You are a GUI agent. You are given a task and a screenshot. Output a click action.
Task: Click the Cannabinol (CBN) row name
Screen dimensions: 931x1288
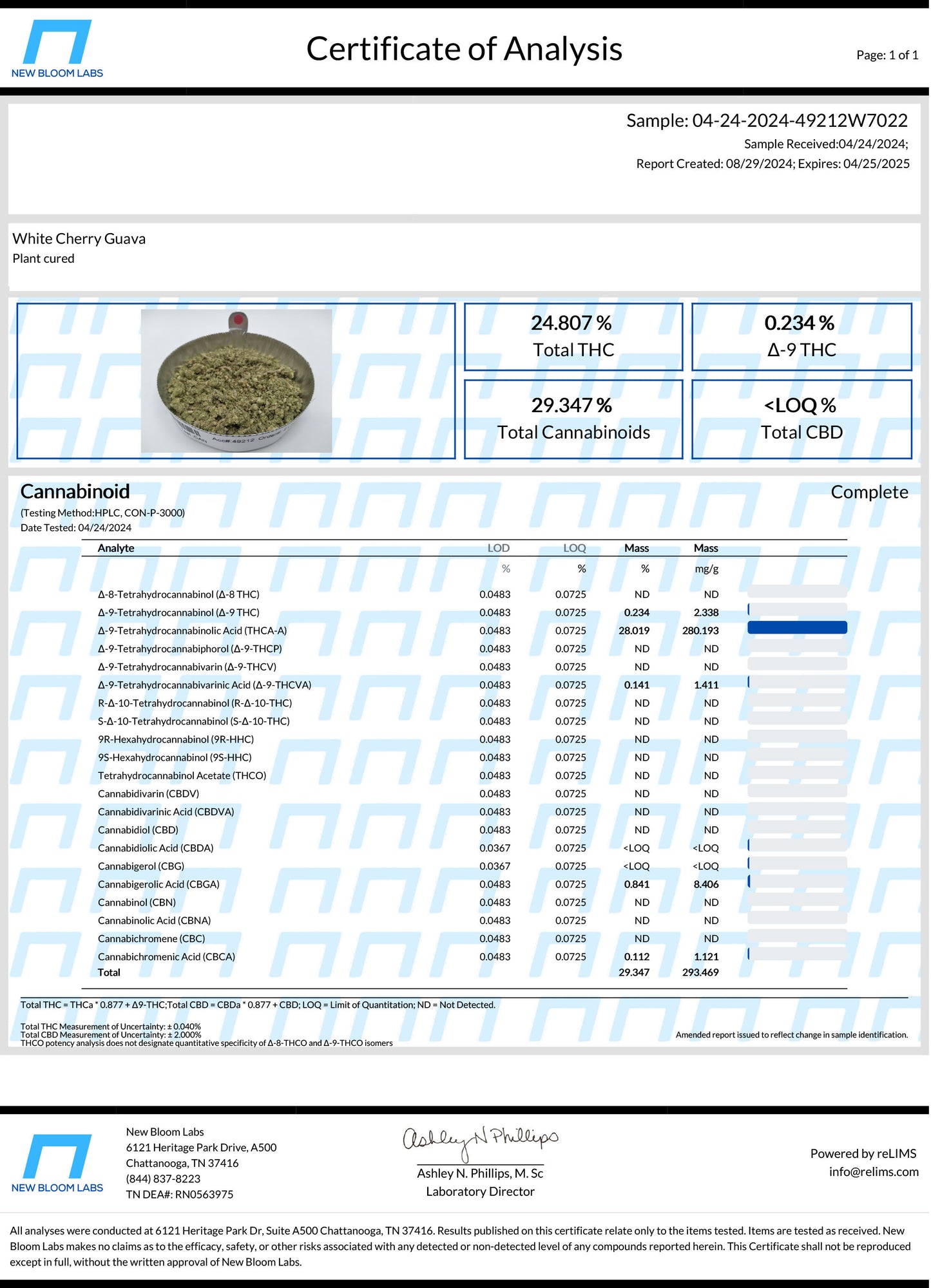coord(137,902)
